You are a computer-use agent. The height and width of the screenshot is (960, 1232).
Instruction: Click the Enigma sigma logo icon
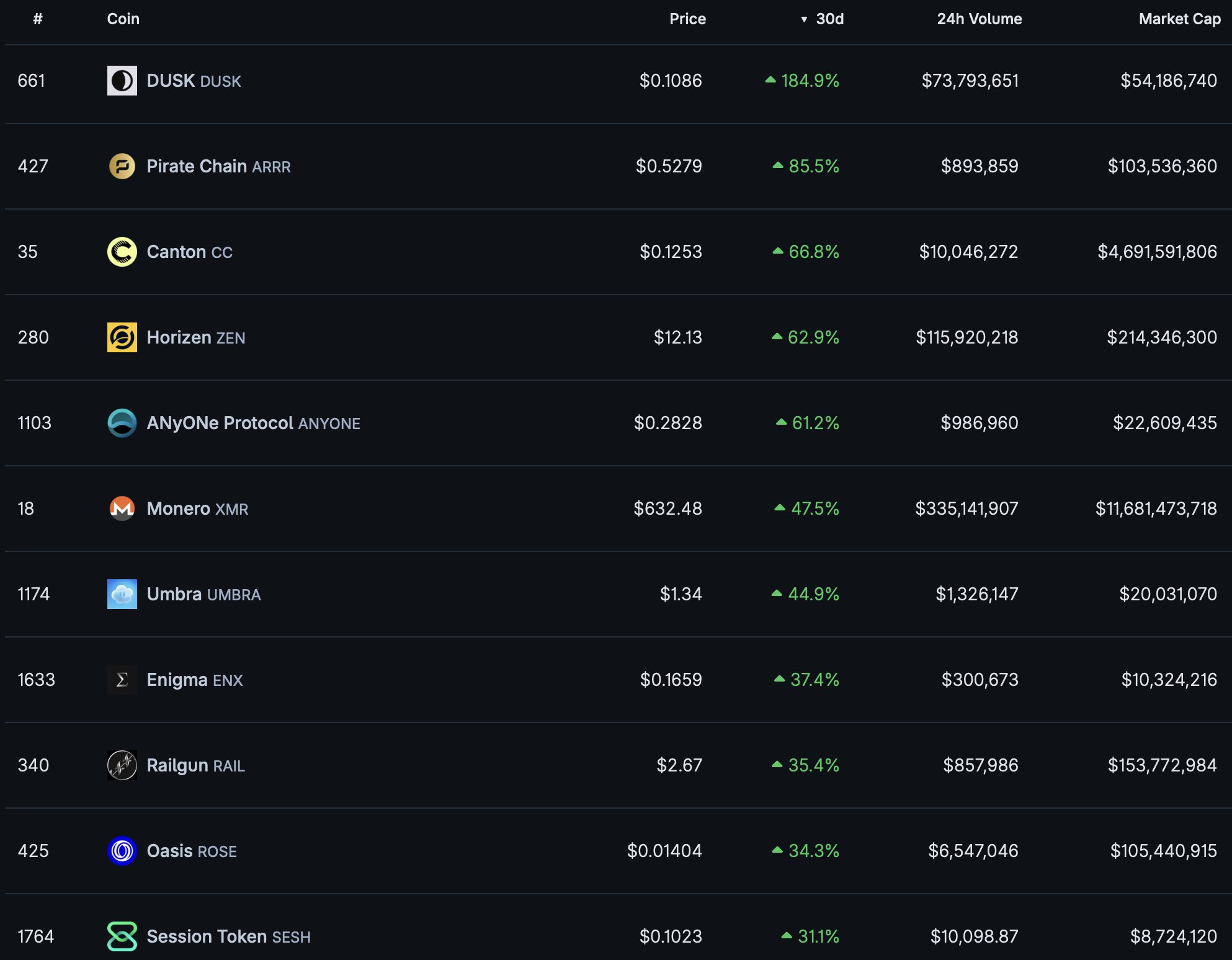pyautogui.click(x=122, y=680)
